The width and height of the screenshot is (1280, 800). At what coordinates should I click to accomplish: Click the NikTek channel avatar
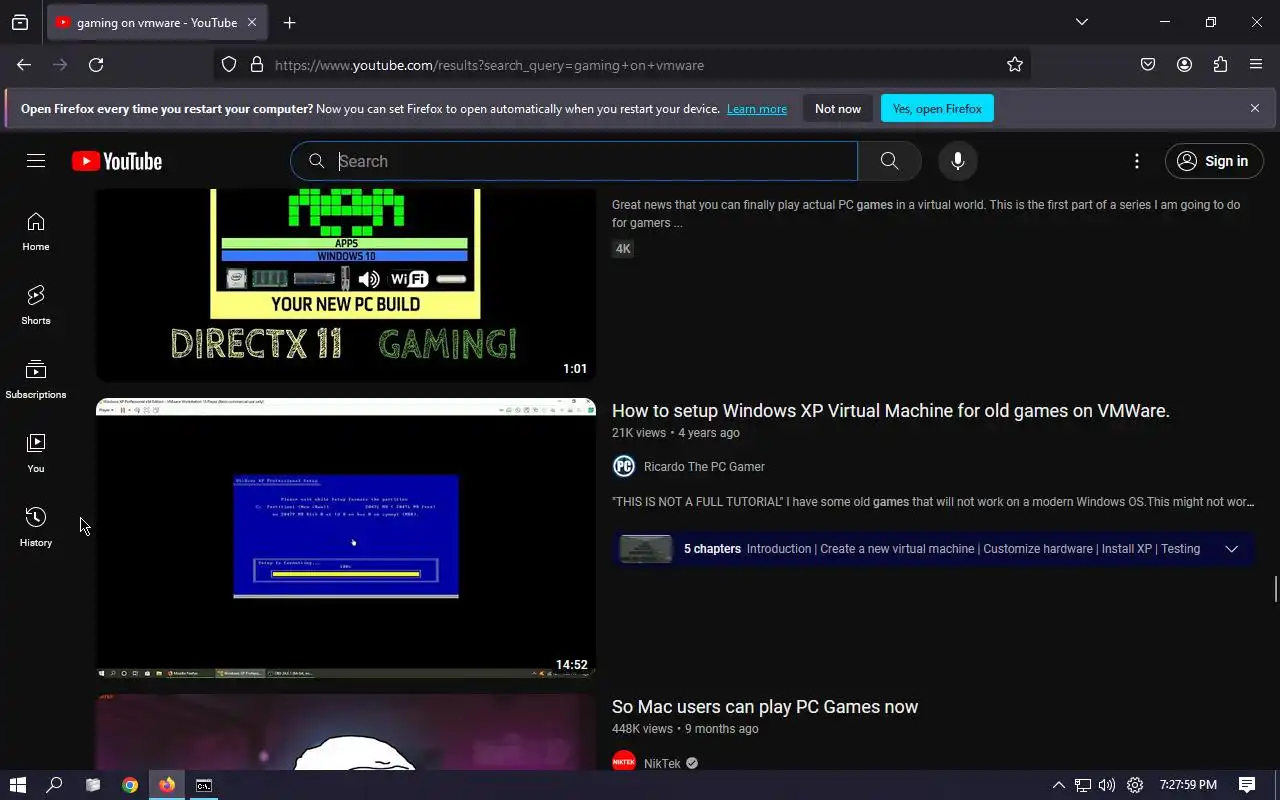point(624,763)
